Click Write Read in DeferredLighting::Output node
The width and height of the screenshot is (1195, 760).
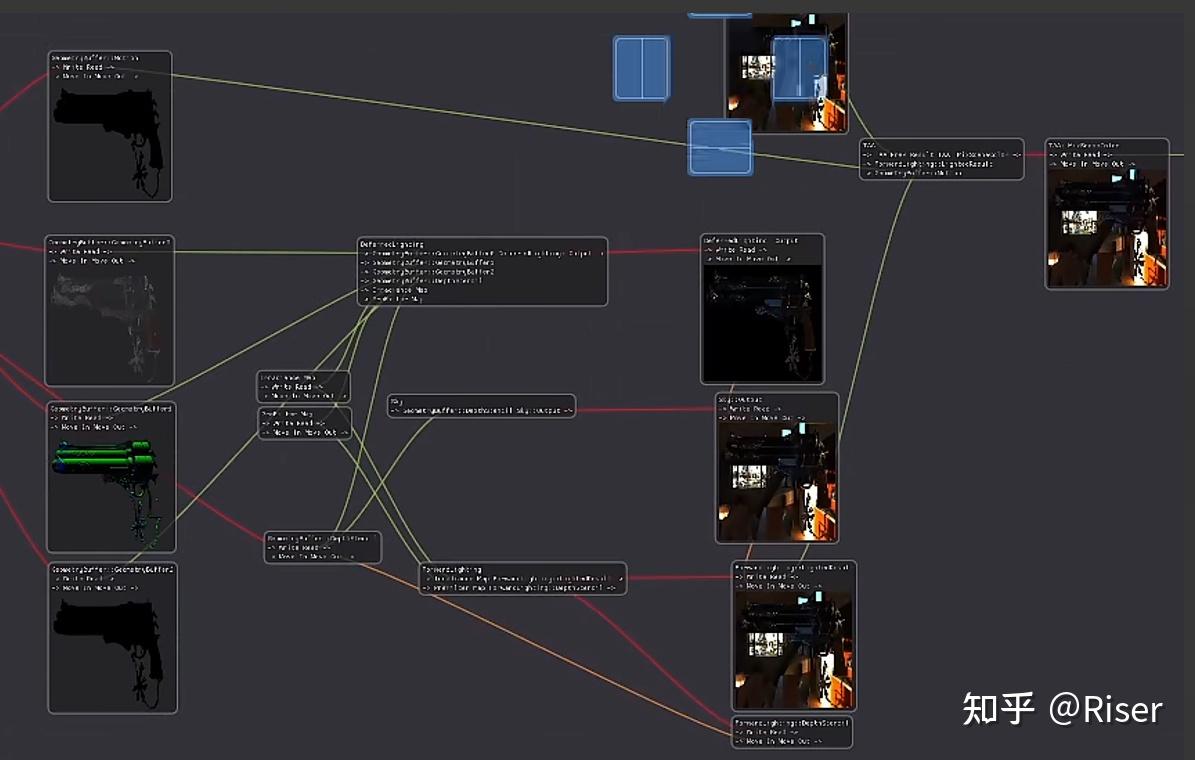point(735,249)
